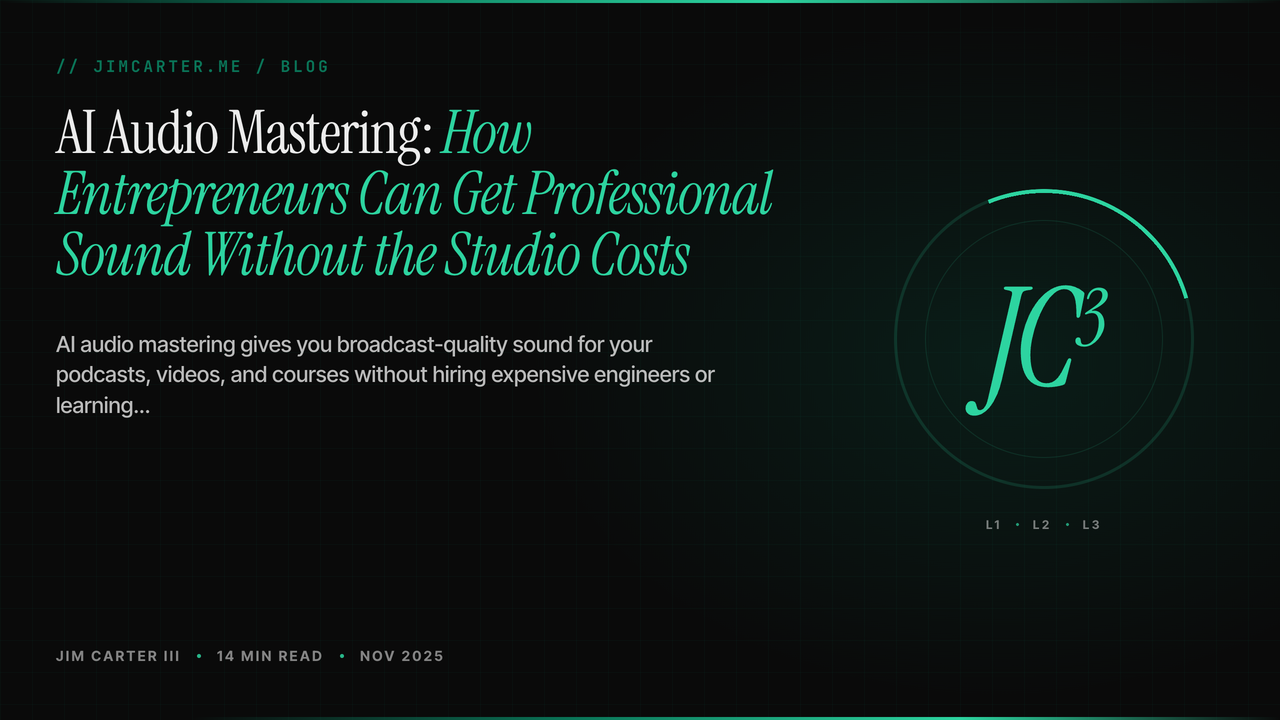This screenshot has width=1280, height=720.
Task: Click the summary paragraph starting 'AI audio mastering gives'
Action: click(386, 376)
